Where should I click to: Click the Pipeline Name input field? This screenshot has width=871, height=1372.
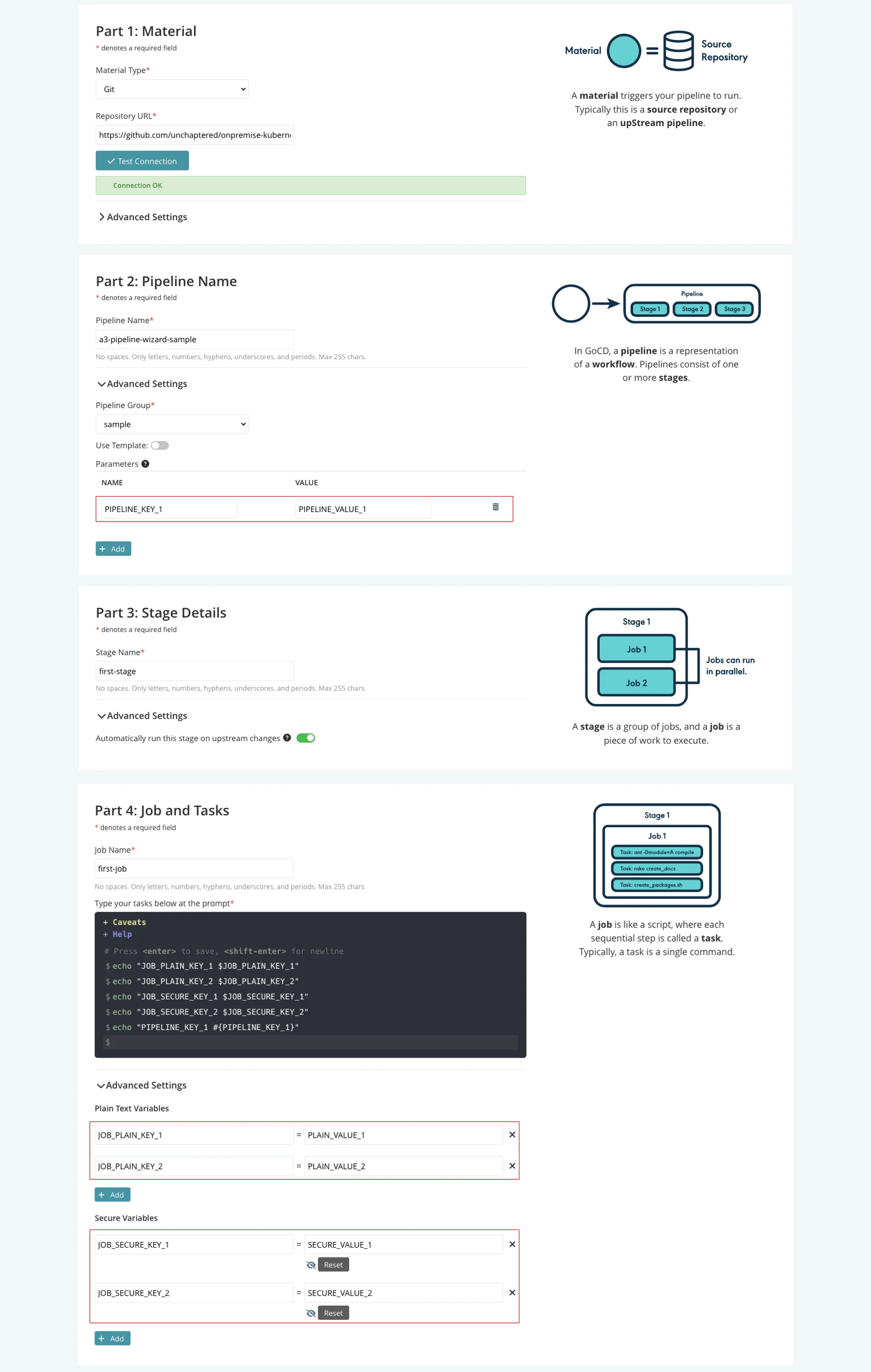pos(194,339)
